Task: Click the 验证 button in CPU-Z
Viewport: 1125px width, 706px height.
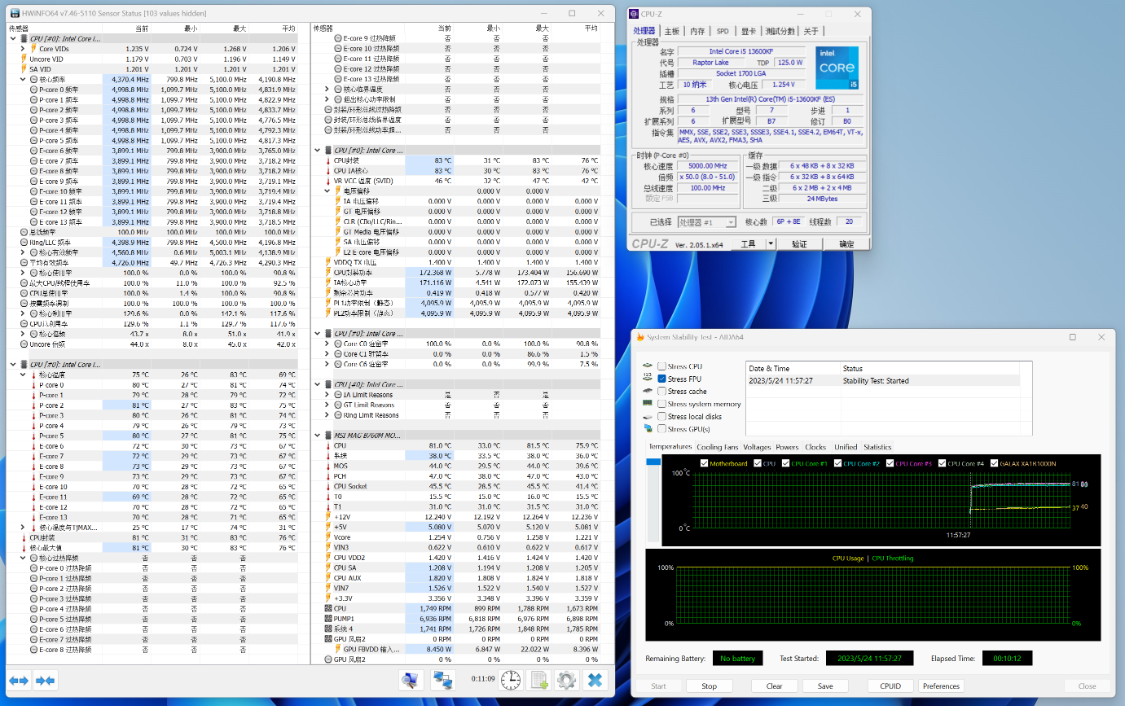Action: pyautogui.click(x=799, y=244)
